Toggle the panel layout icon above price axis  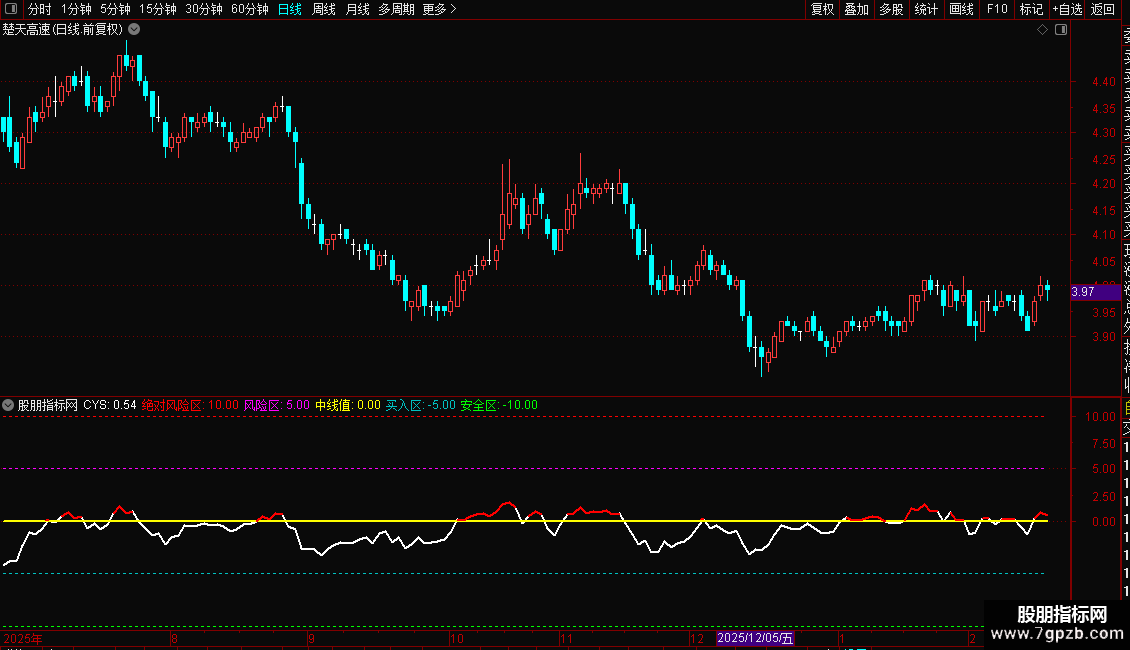1061,30
